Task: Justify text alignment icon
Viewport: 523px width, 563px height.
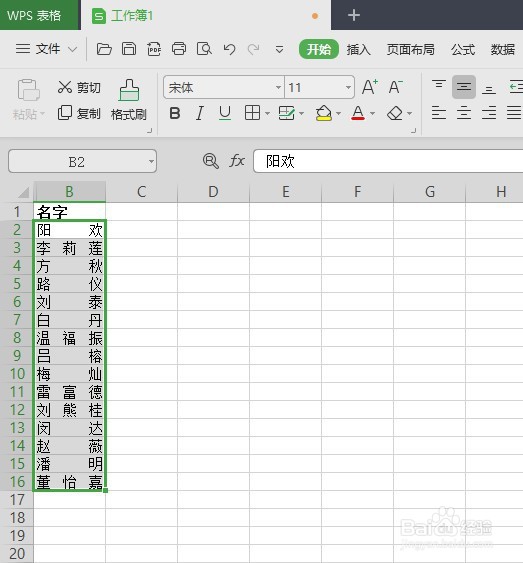Action: coord(514,113)
